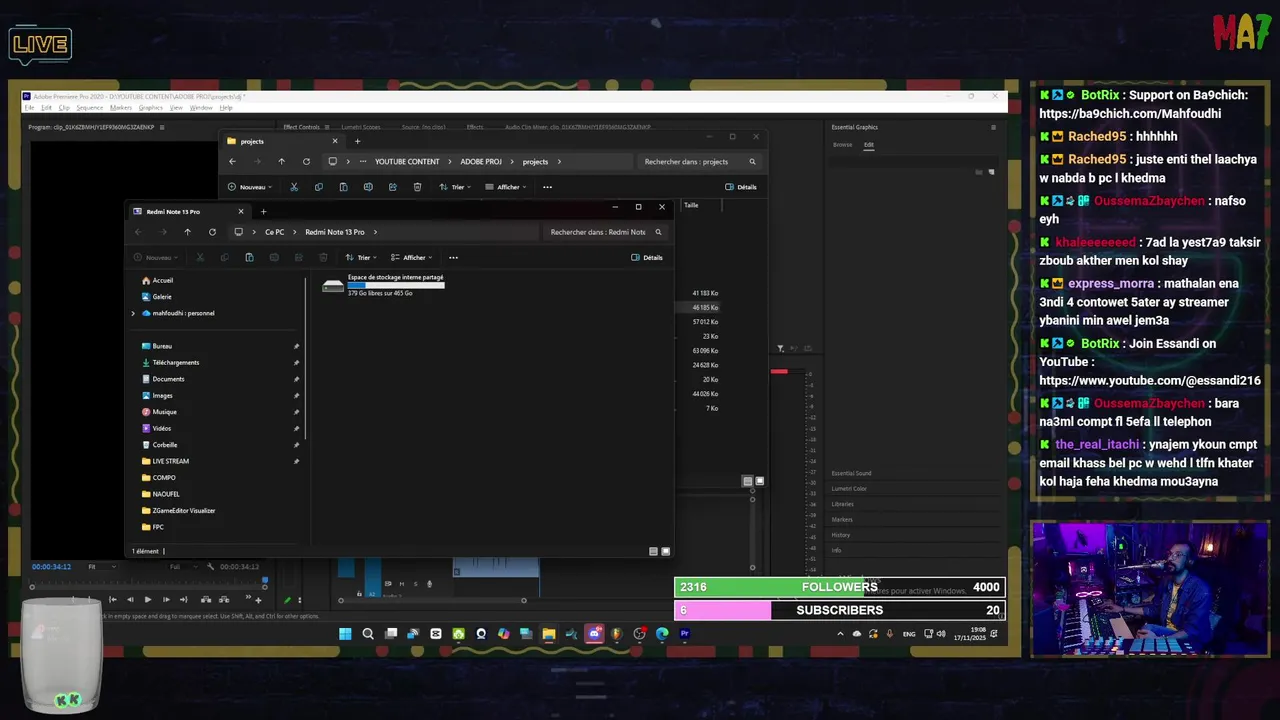Open the Essential Sound panel entry
The width and height of the screenshot is (1280, 720).
pyautogui.click(x=851, y=473)
